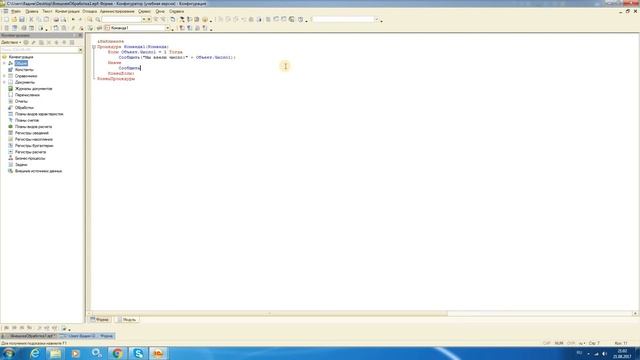
Task: Open the search field dropdown in configuration panel
Action: (x=80, y=50)
